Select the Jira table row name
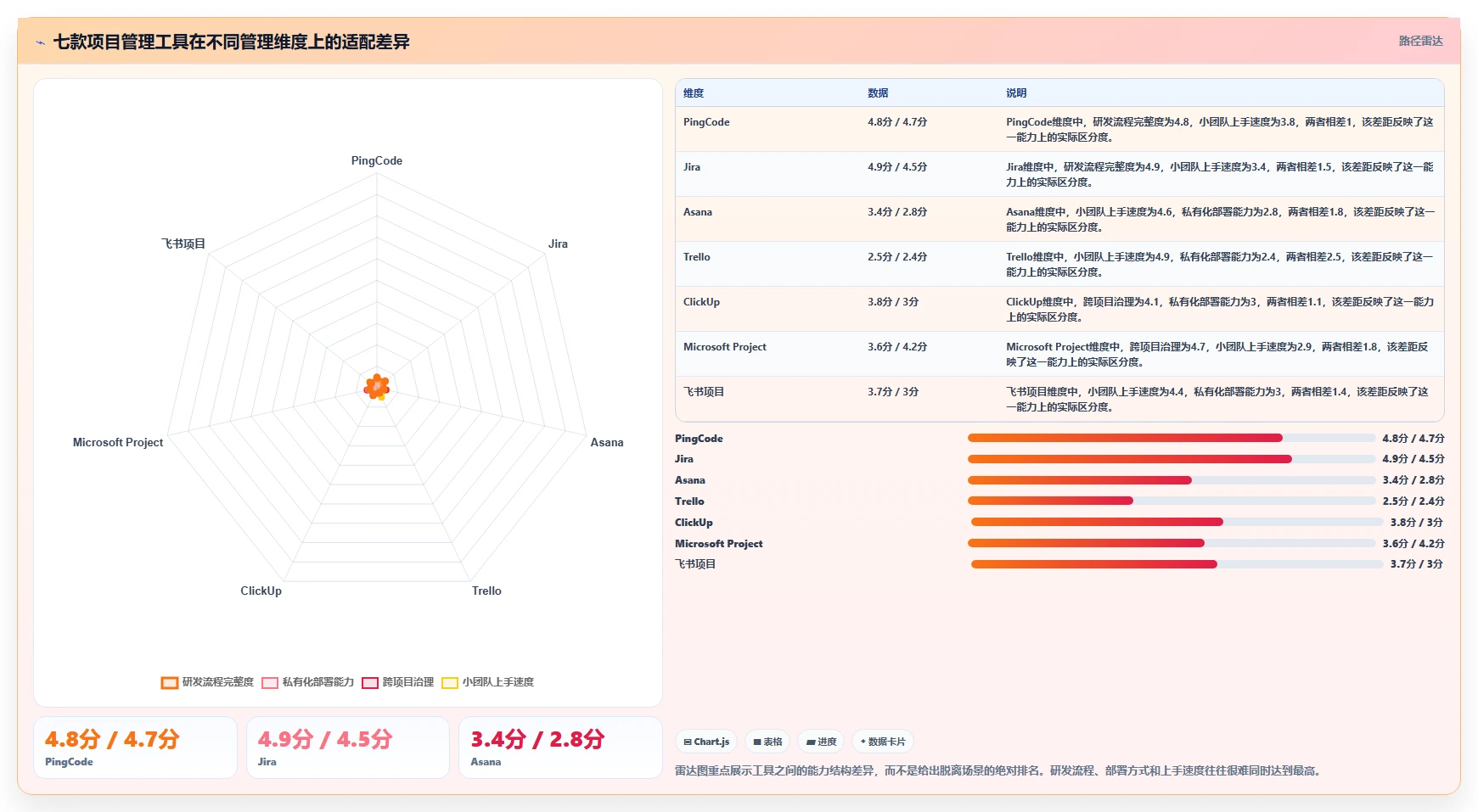This screenshot has width=1478, height=812. [x=692, y=167]
